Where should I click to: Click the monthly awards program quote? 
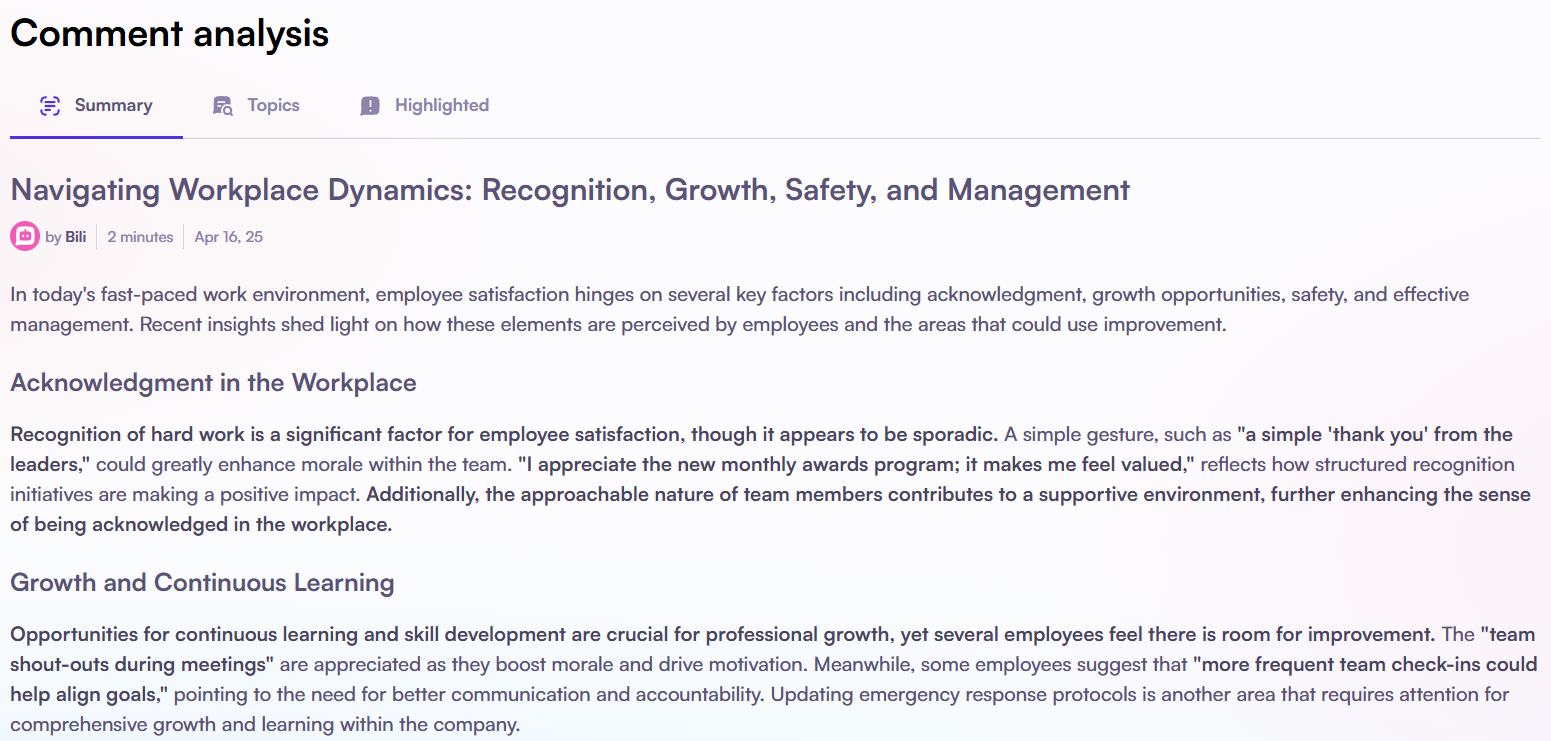[x=858, y=465]
